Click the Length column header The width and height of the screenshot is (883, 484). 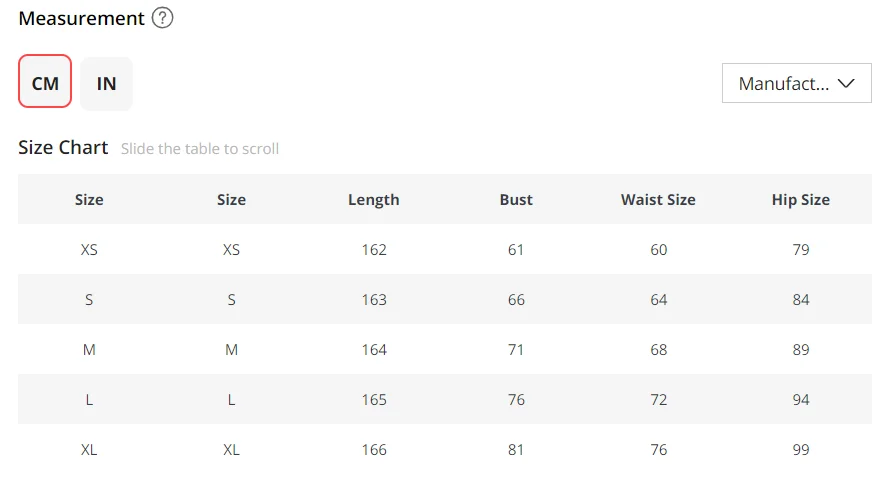click(373, 199)
